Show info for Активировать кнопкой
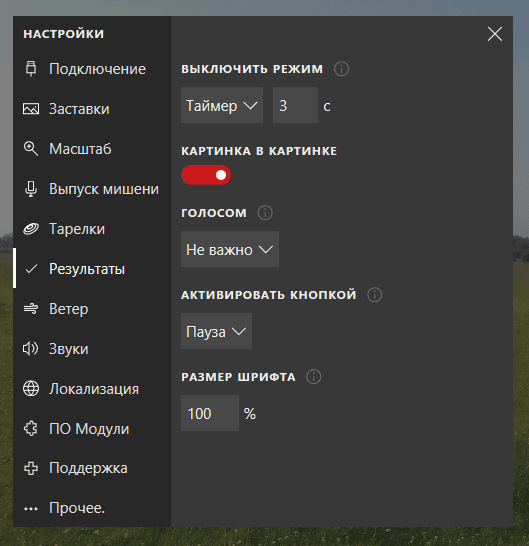This screenshot has height=546, width=529. (375, 295)
